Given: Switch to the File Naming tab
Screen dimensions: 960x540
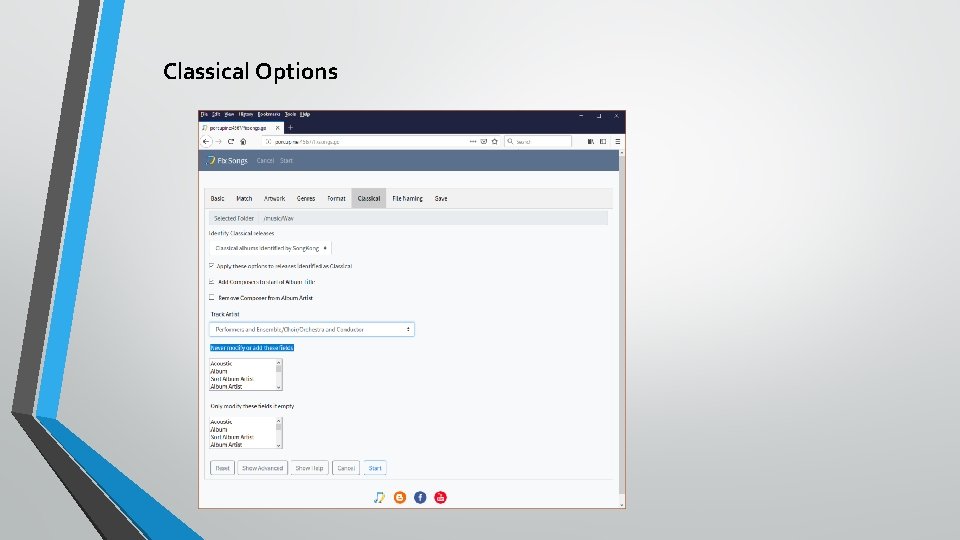Looking at the screenshot, I should pyautogui.click(x=407, y=198).
